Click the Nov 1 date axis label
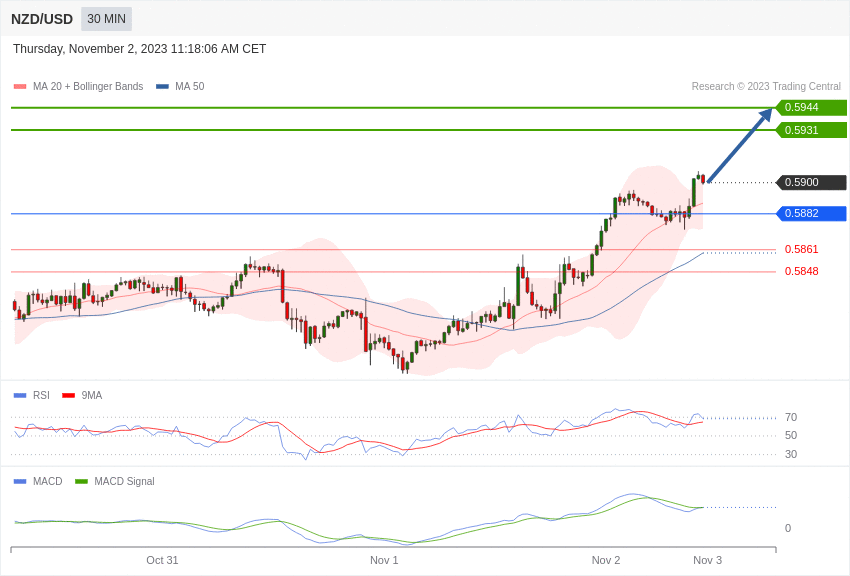 [x=384, y=560]
